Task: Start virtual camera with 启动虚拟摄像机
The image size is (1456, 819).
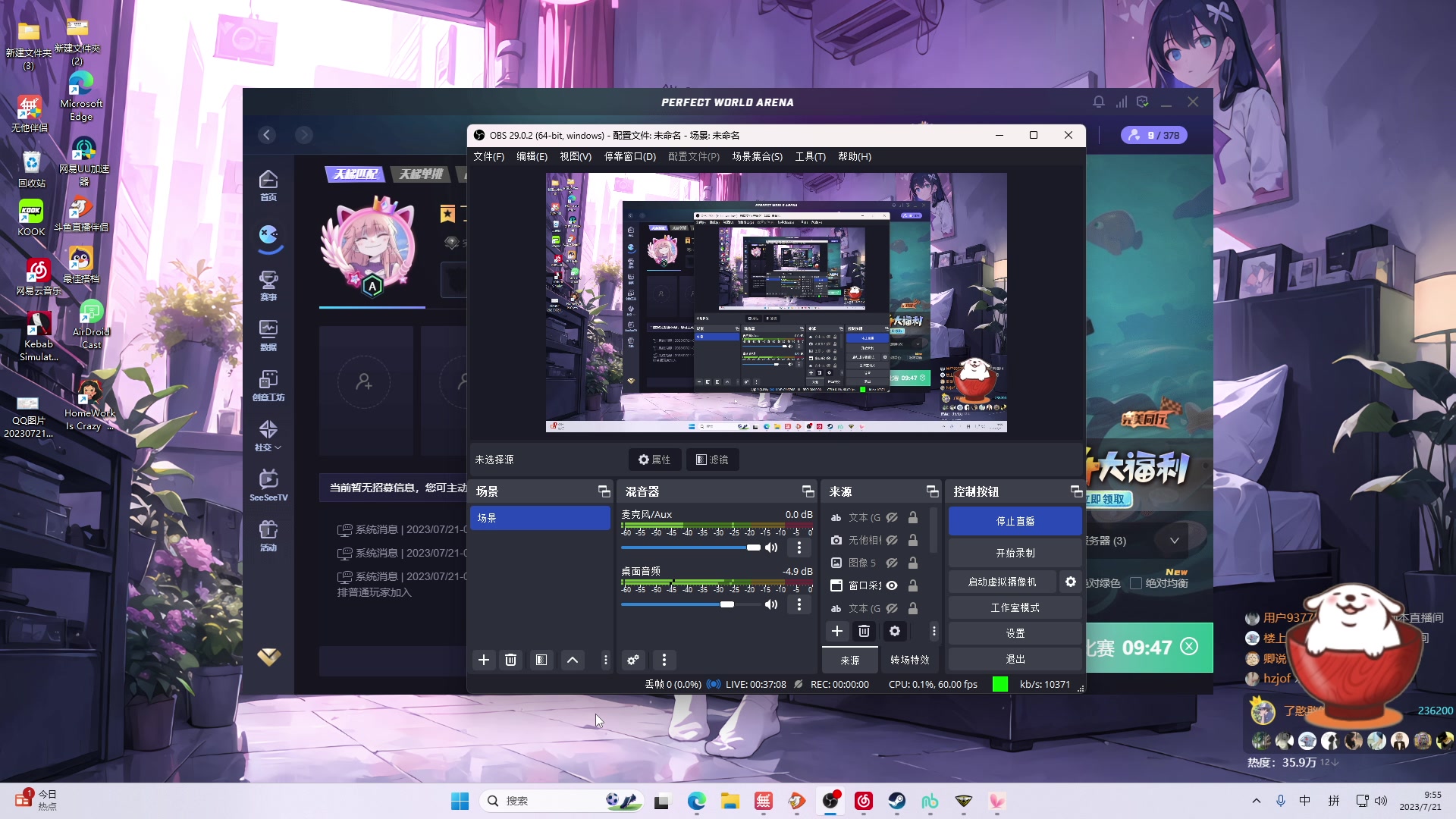Action: pyautogui.click(x=1002, y=582)
